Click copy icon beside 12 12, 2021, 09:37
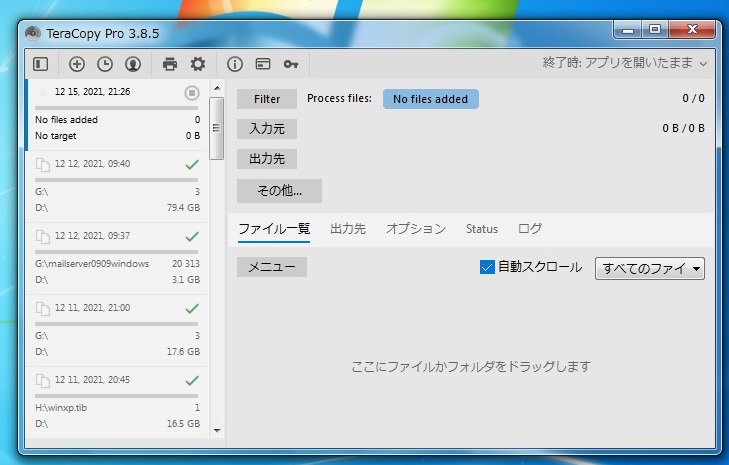729x465 pixels. click(43, 237)
